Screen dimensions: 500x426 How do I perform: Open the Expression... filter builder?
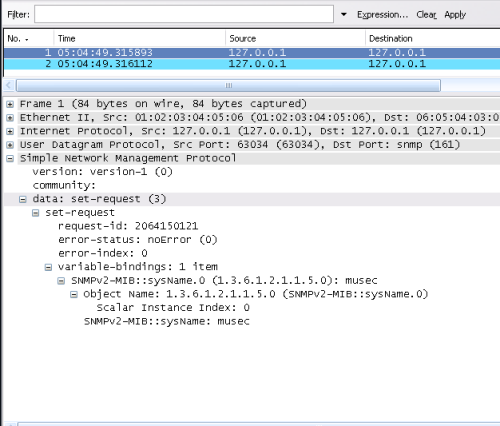pyautogui.click(x=382, y=15)
